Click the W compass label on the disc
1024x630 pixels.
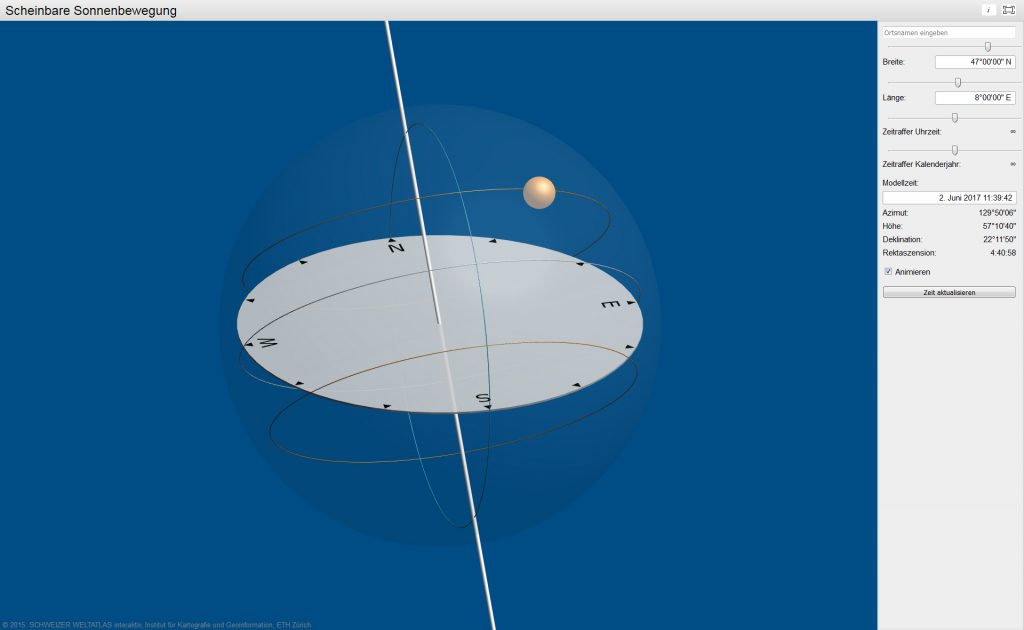coord(267,344)
